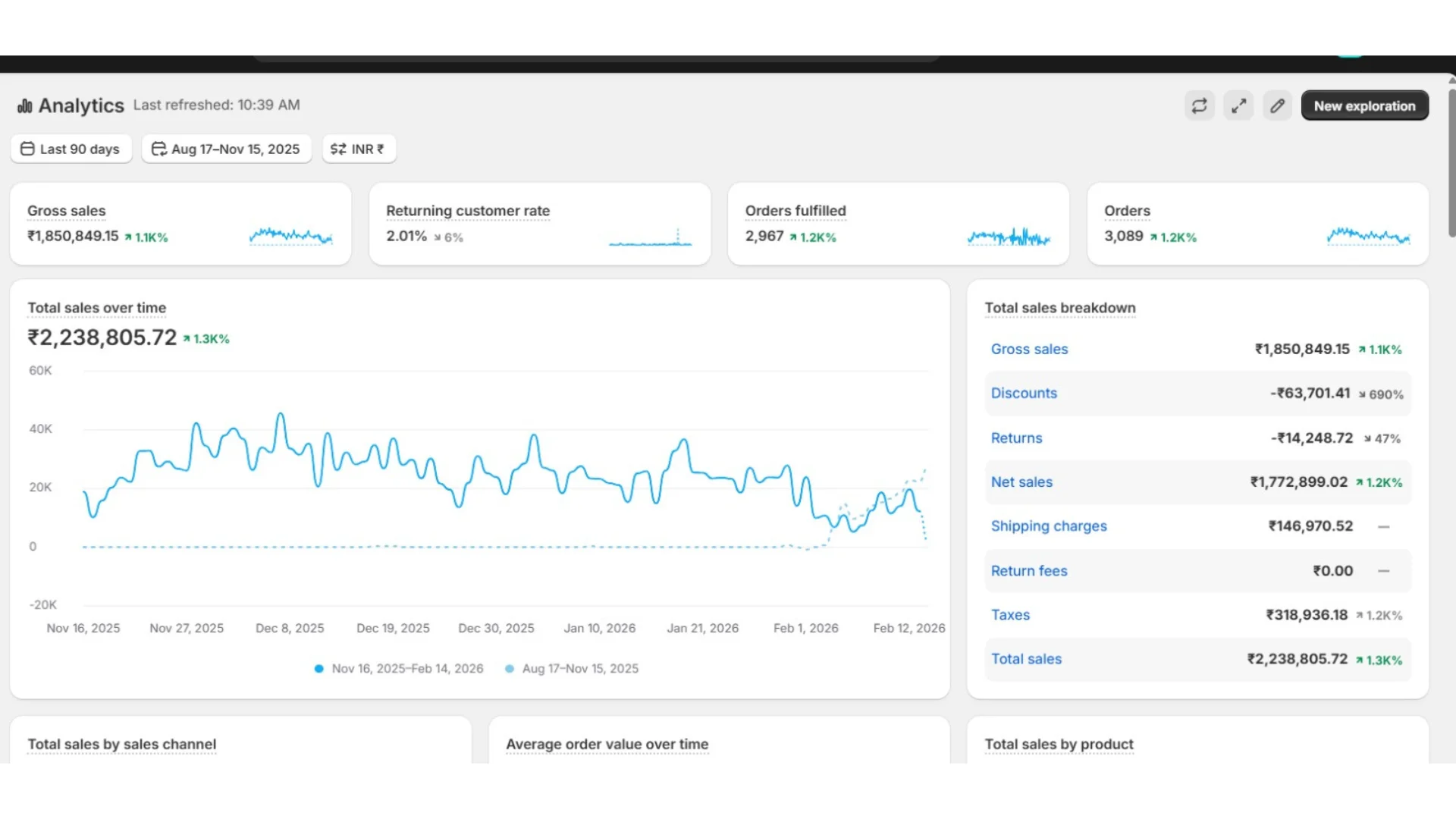This screenshot has width=1456, height=819.
Task: Open the Net sales breakdown link
Action: (x=1021, y=482)
